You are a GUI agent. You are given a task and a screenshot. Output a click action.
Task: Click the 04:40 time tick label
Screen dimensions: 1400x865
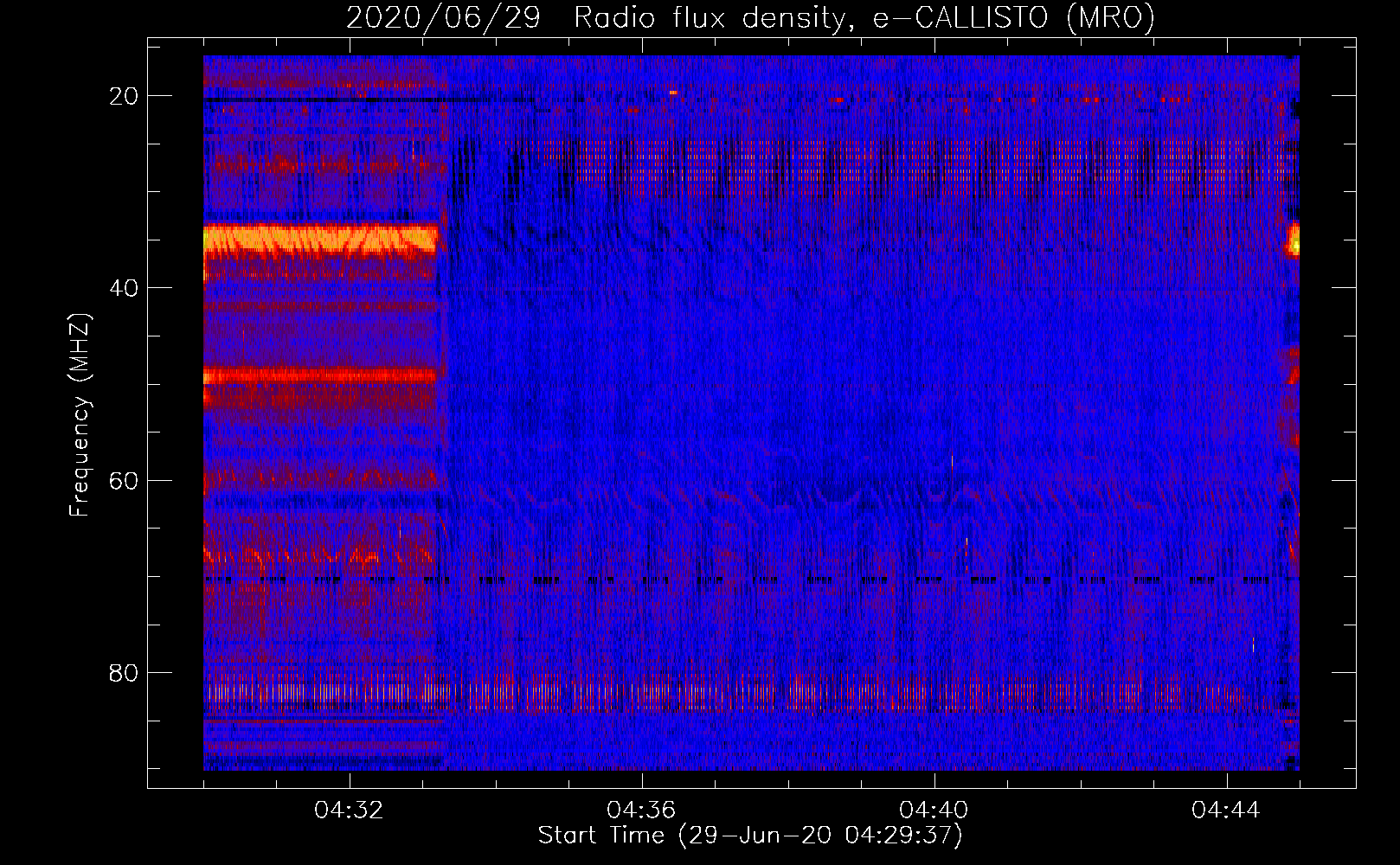934,811
